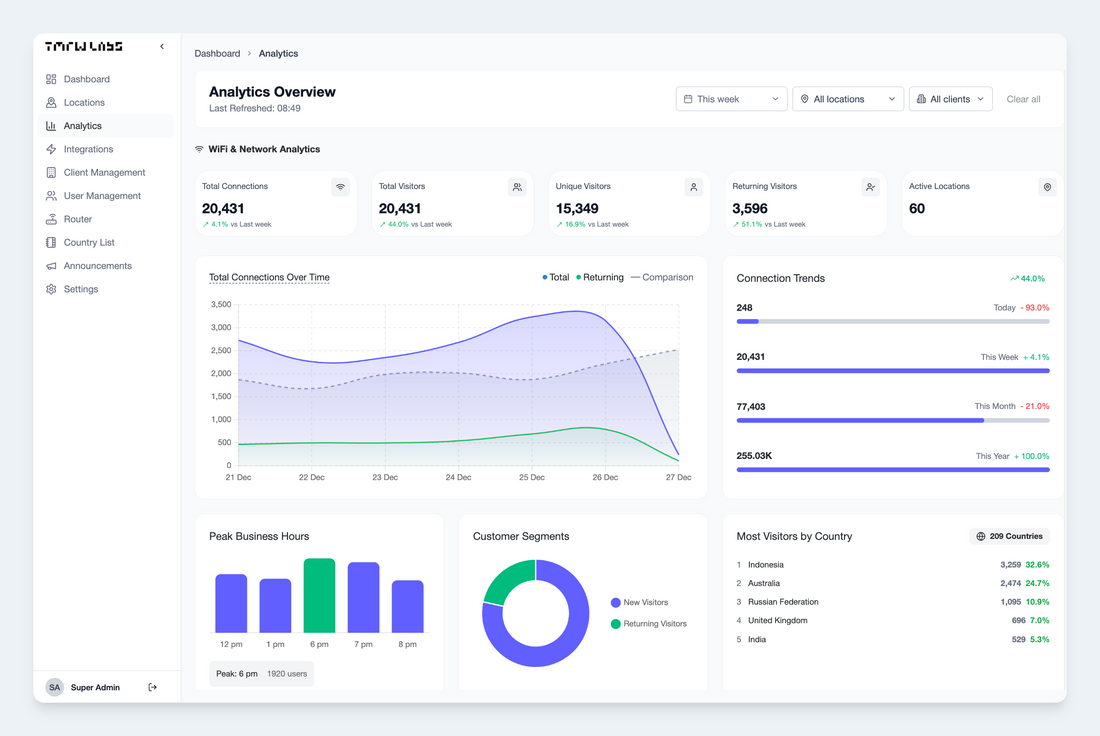The height and width of the screenshot is (736, 1100).
Task: Click the United Kingdom country row
Action: click(x=893, y=621)
